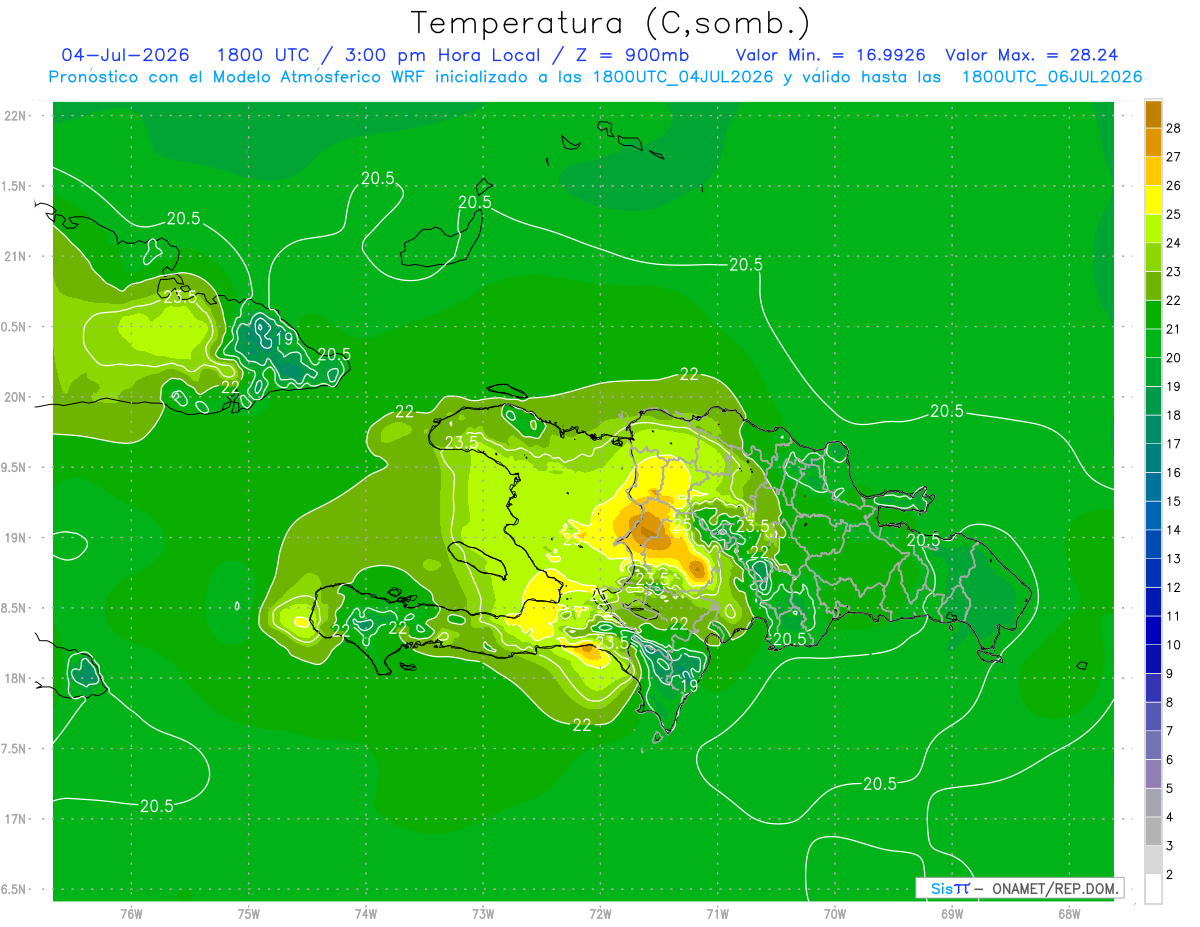Click the "18N" latitude axis label
Viewport: 1200px width, 927px height.
15,679
